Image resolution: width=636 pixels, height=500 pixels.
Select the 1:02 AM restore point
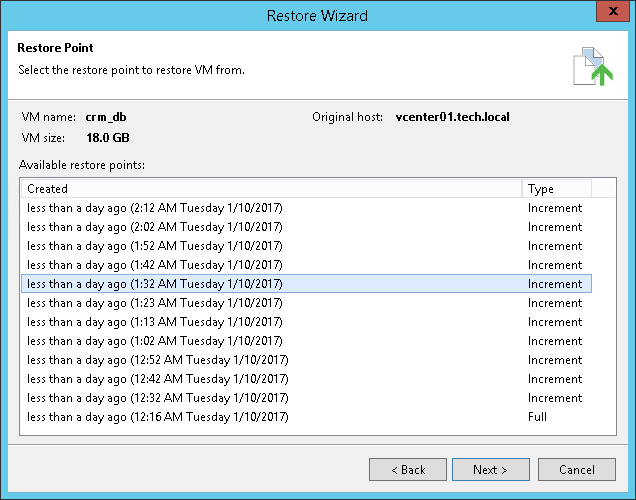tap(307, 341)
